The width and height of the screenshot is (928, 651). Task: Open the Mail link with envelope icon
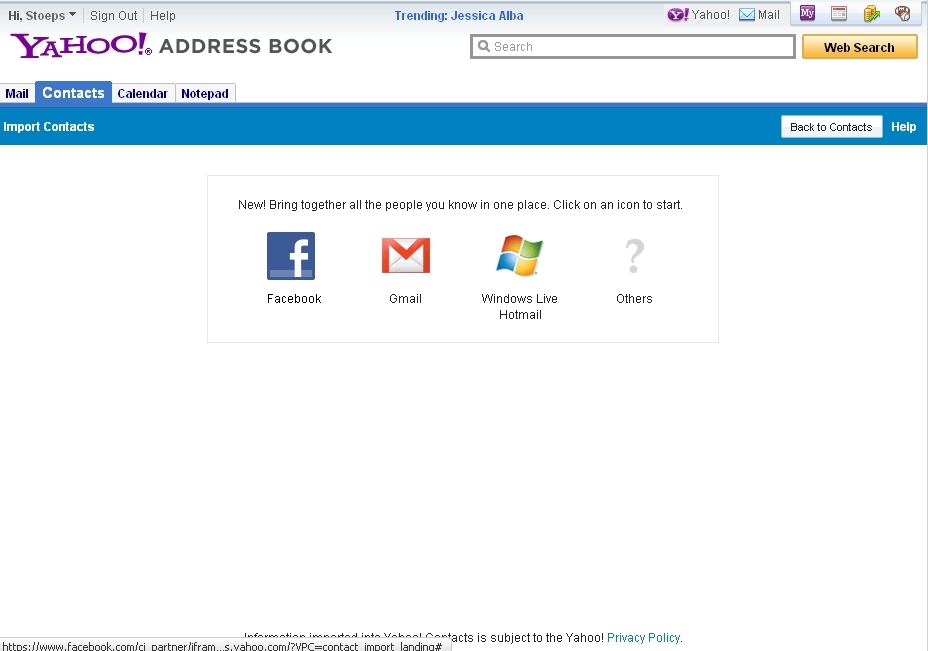point(760,15)
